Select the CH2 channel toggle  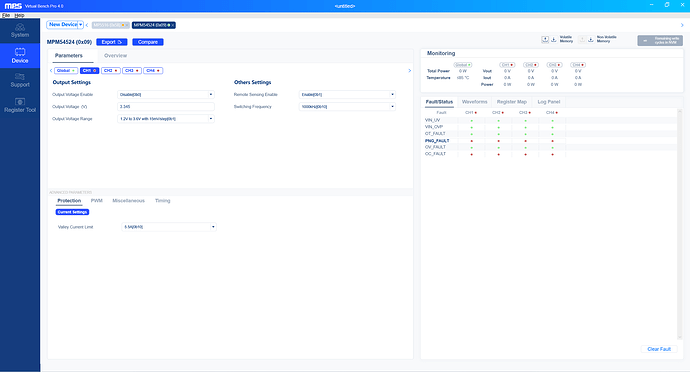110,70
